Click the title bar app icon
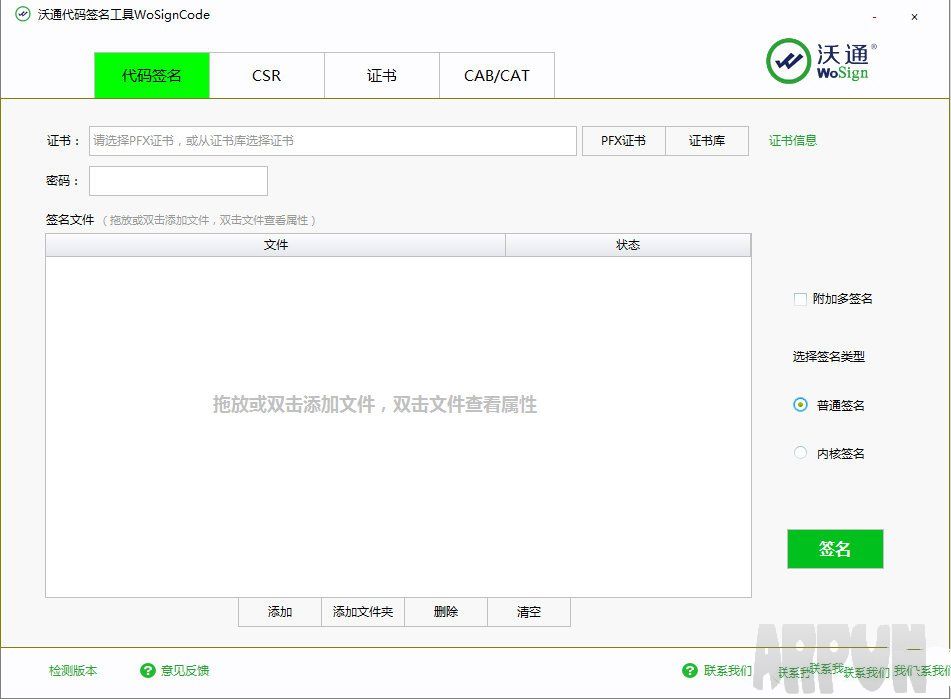 (x=22, y=15)
